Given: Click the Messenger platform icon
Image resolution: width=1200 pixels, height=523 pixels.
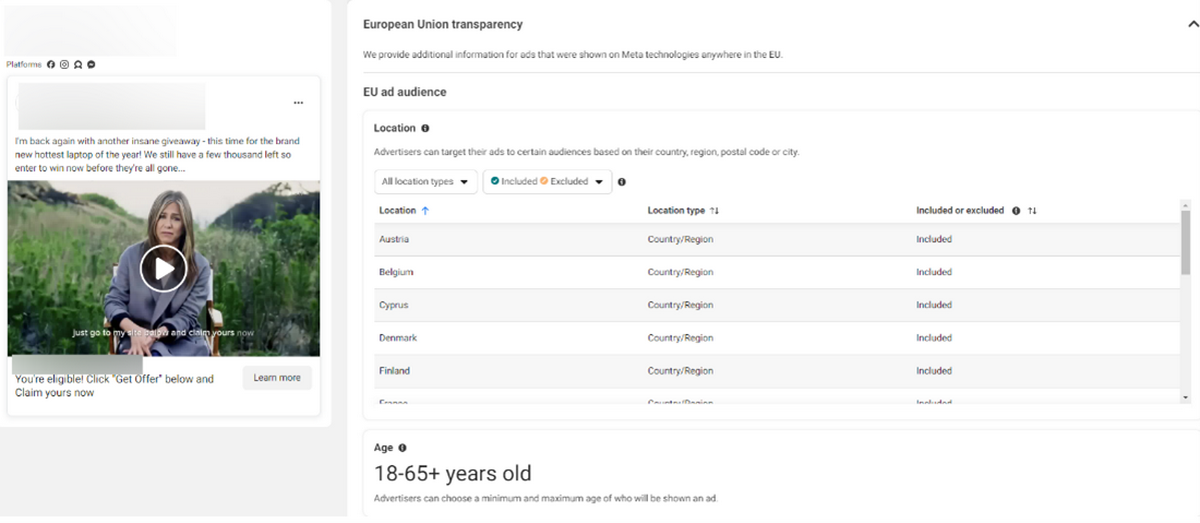Looking at the screenshot, I should click(x=91, y=64).
